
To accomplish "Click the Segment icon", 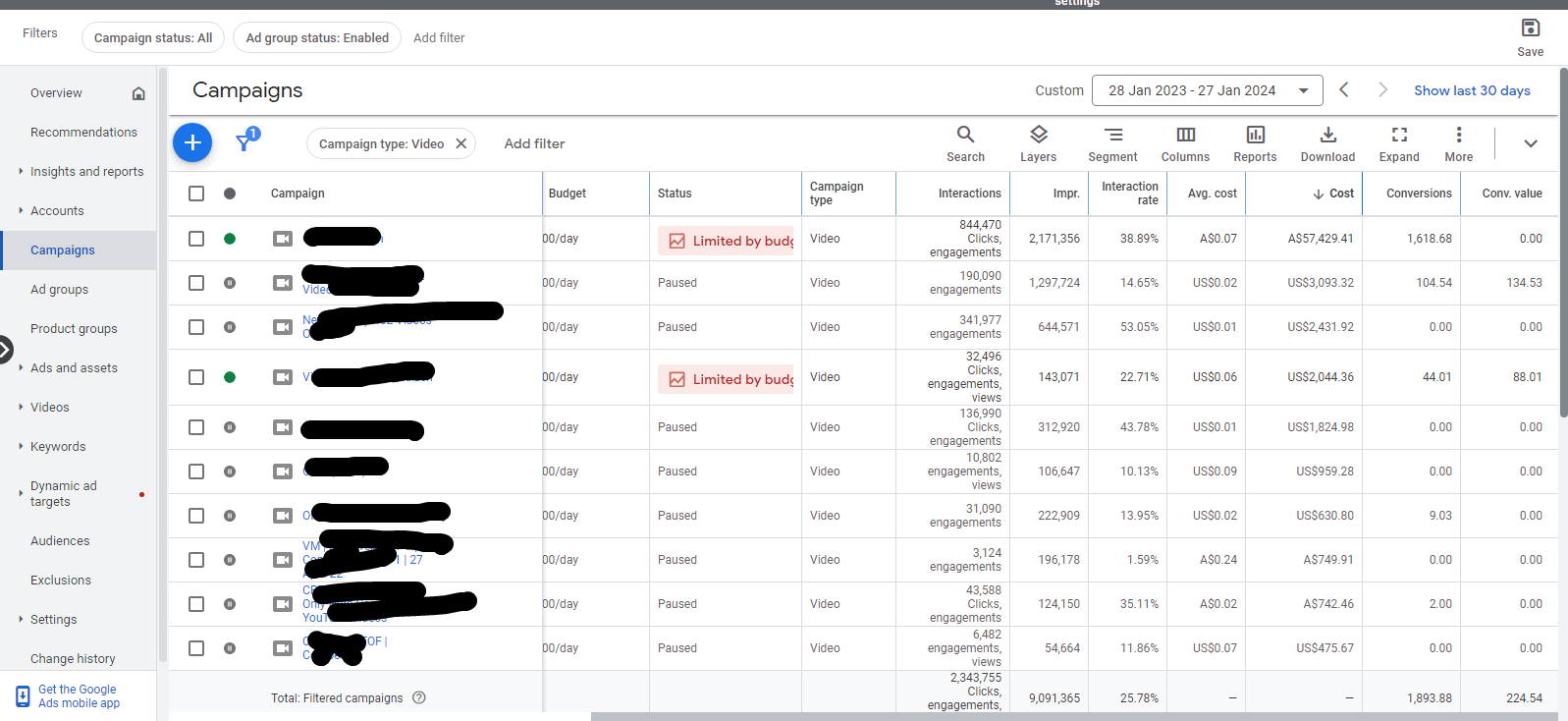I will click(1112, 143).
